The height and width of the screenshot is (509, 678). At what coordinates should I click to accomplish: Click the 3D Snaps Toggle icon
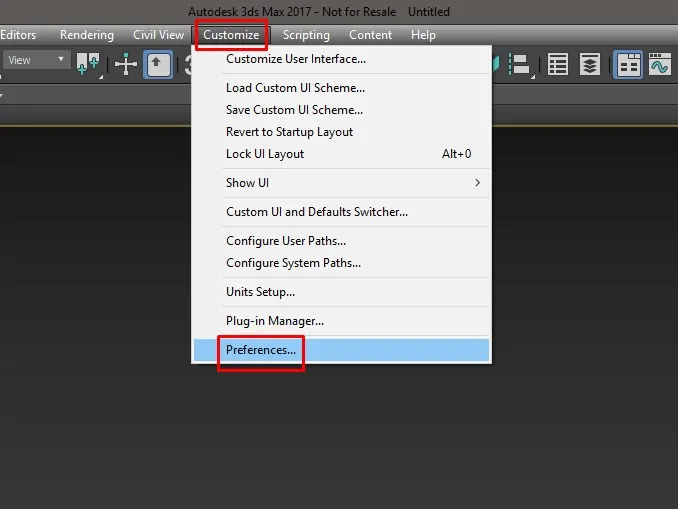[186, 65]
